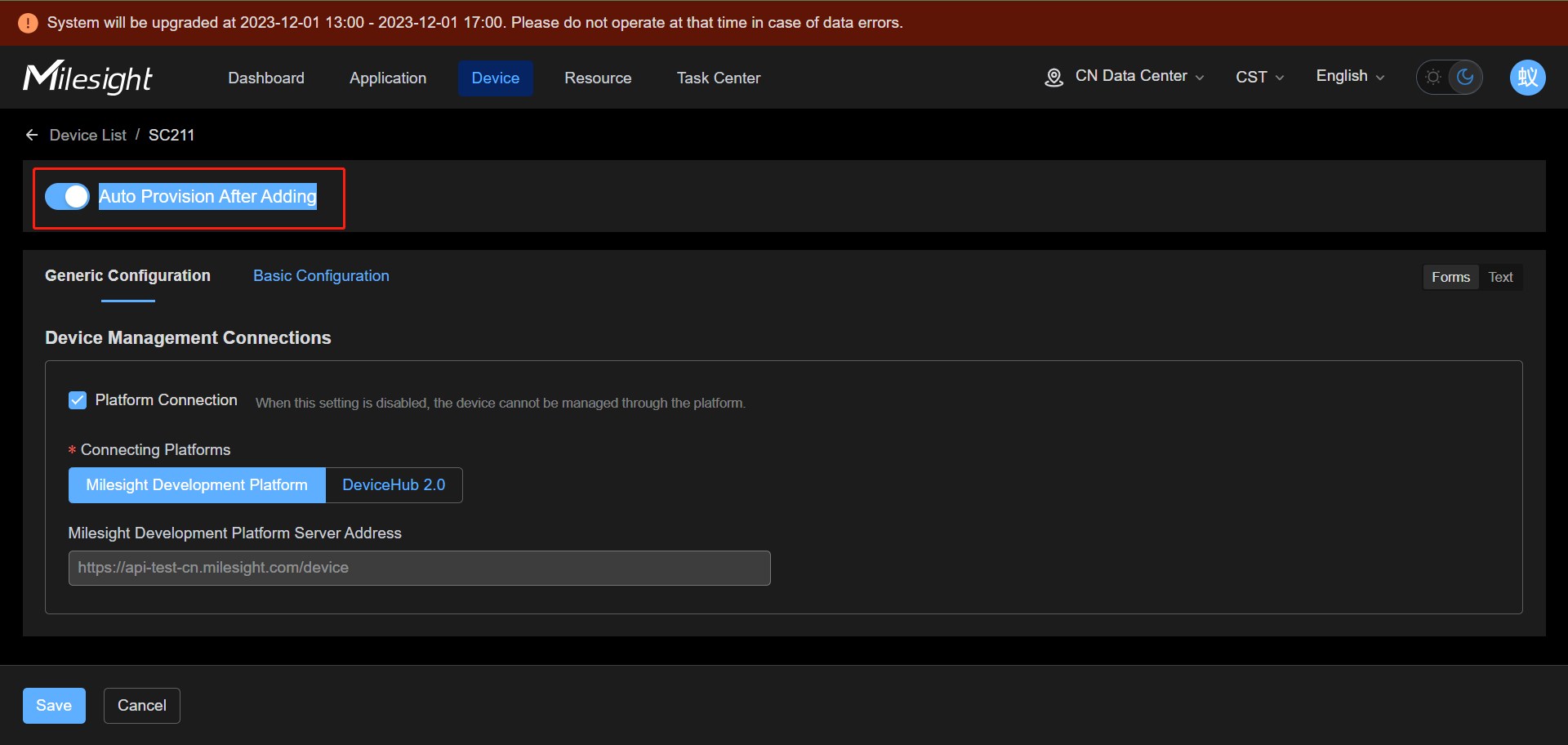Open the Resource menu
The width and height of the screenshot is (1568, 745).
pyautogui.click(x=598, y=78)
